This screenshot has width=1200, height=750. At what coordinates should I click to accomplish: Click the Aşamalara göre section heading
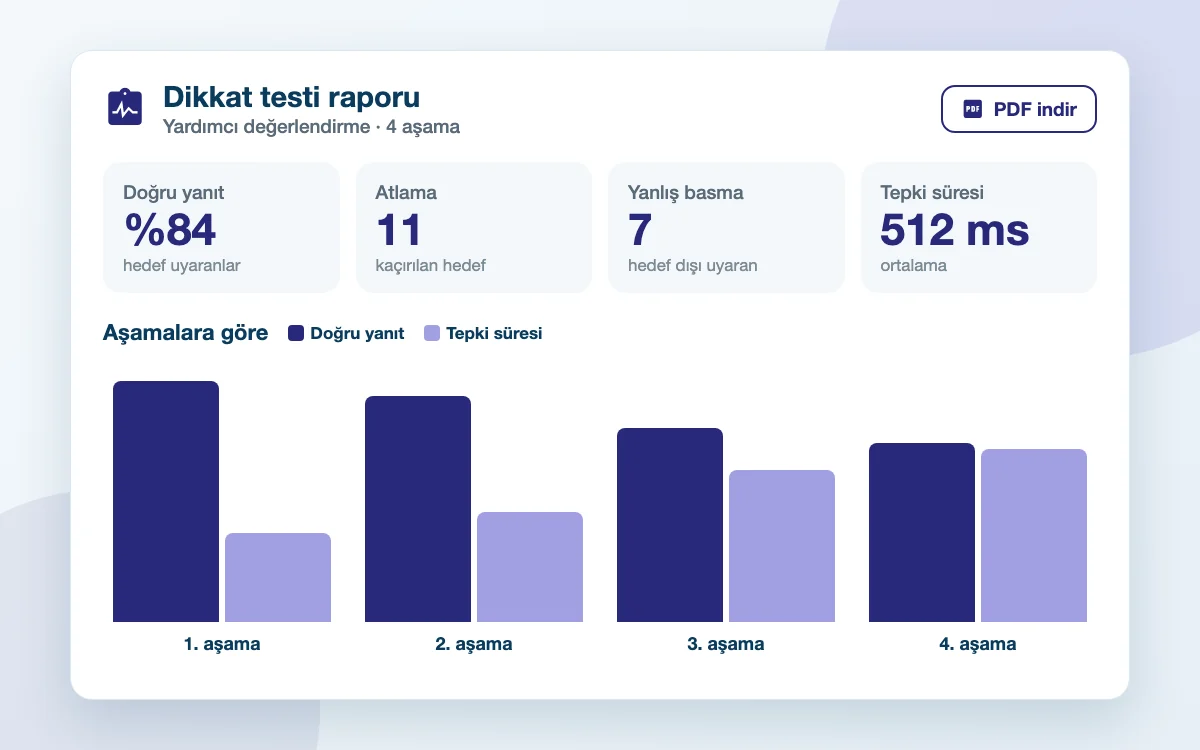pos(185,333)
